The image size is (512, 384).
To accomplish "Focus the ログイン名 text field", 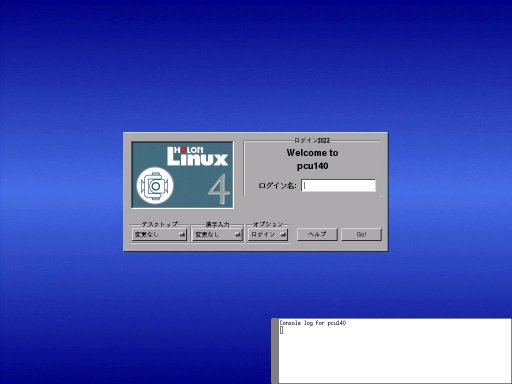I will (338, 185).
